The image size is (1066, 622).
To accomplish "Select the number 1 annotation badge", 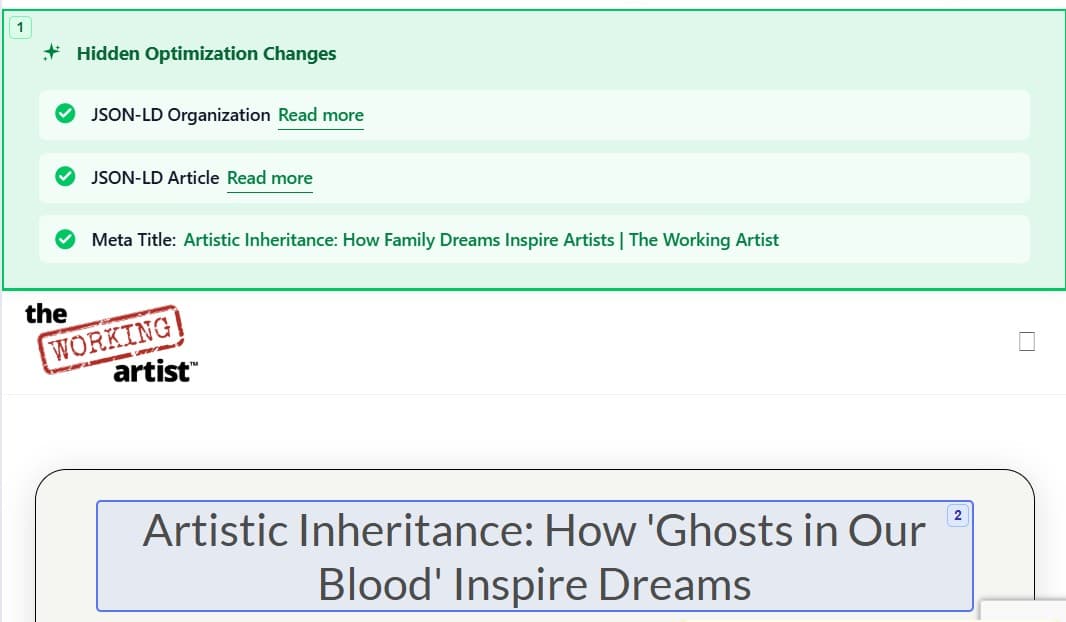I will click(20, 27).
